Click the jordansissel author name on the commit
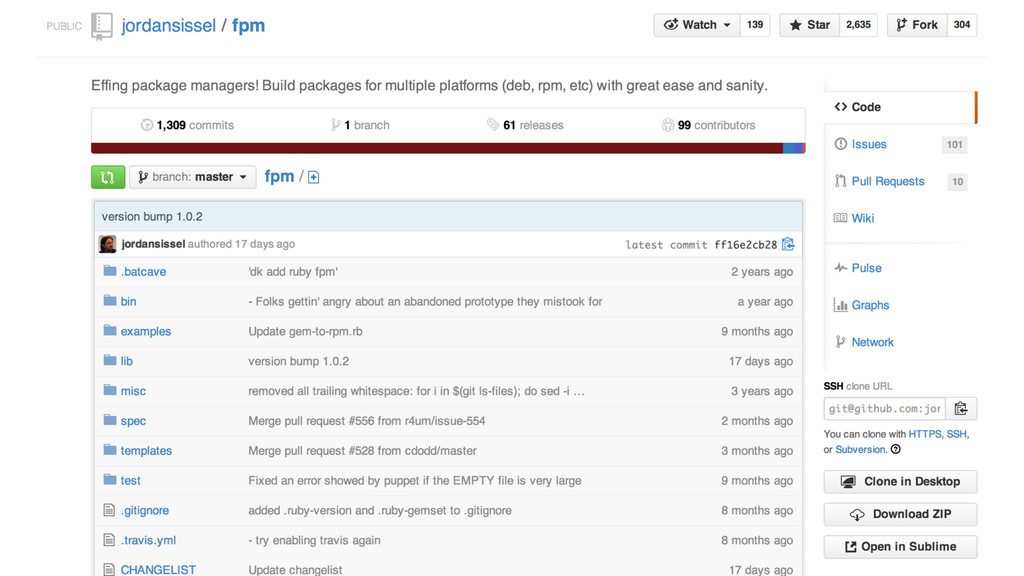Screen dimensions: 1024x576 click(x=153, y=244)
